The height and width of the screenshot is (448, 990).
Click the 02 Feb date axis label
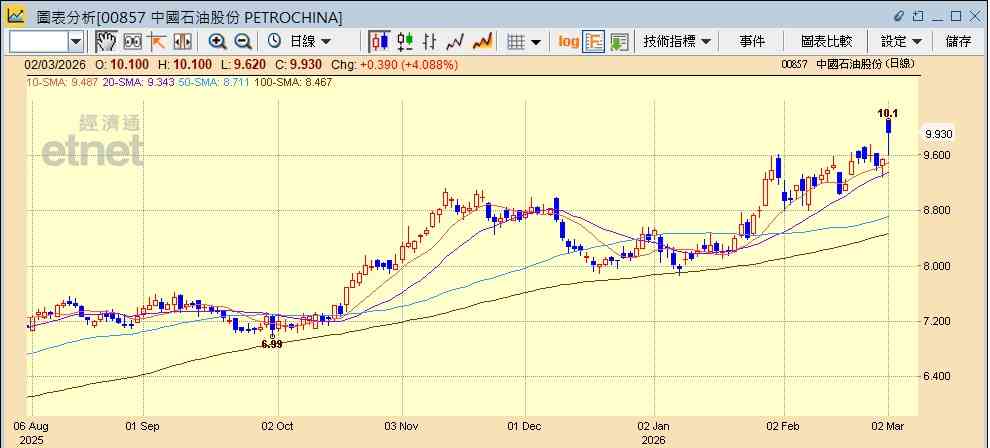point(784,426)
